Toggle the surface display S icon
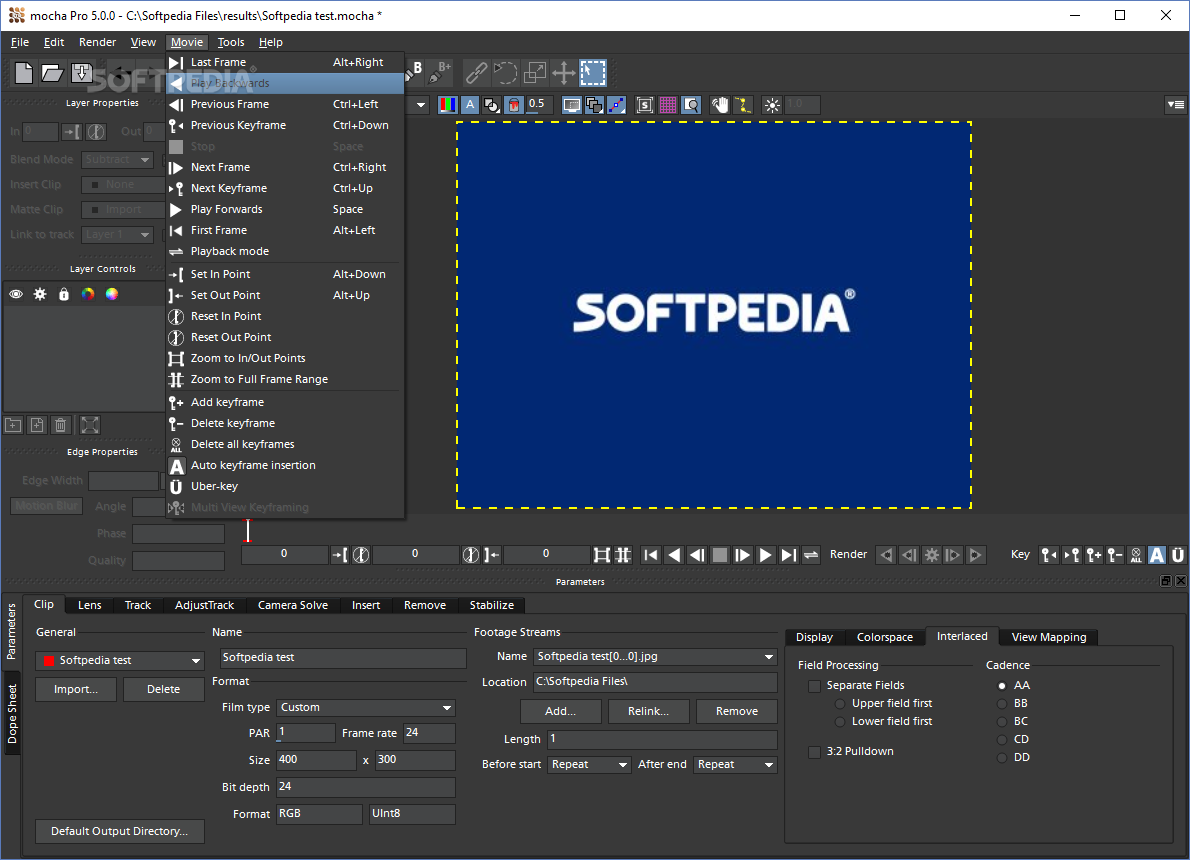The width and height of the screenshot is (1190, 860). click(644, 105)
